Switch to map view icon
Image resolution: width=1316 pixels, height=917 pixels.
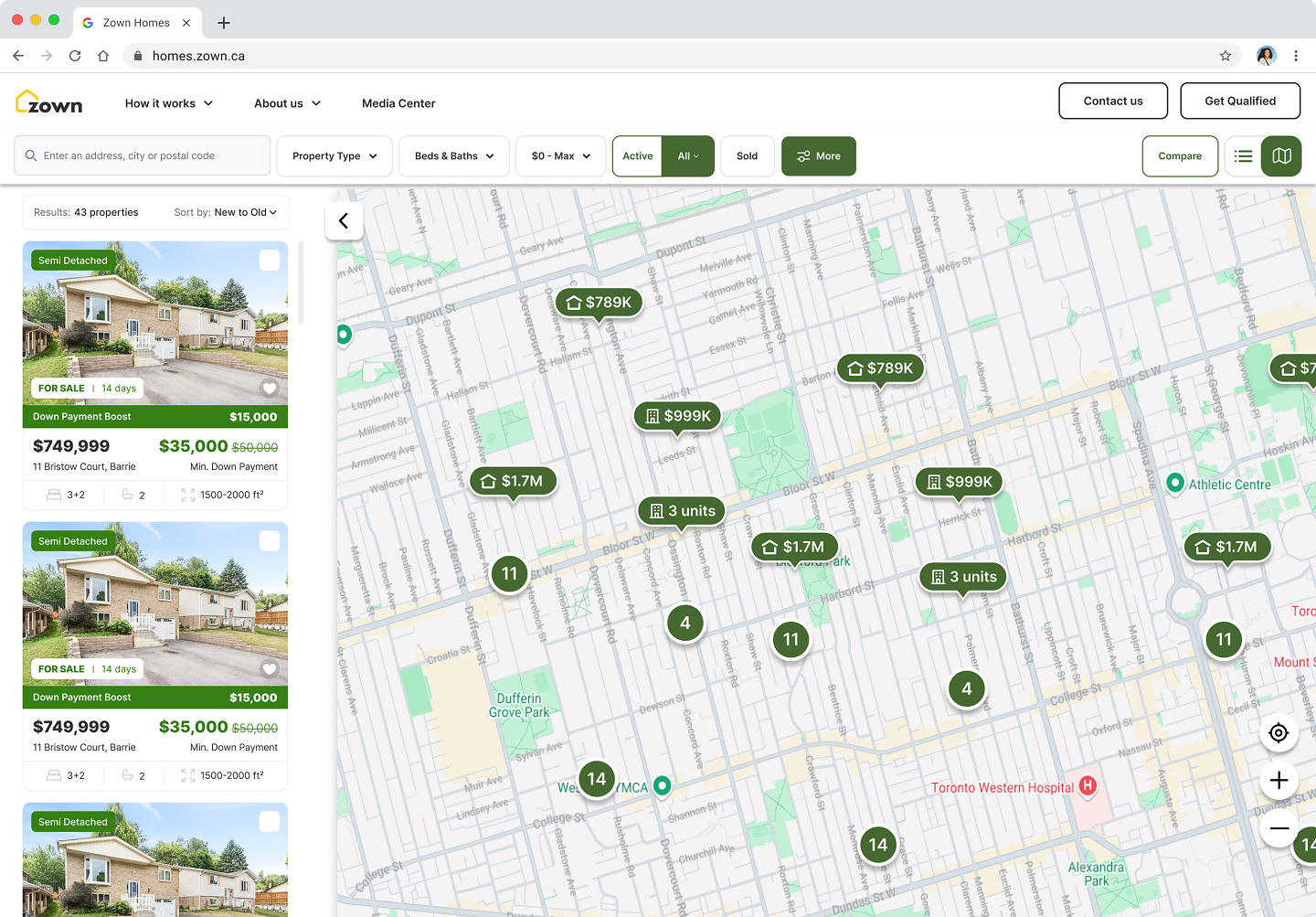click(x=1281, y=156)
